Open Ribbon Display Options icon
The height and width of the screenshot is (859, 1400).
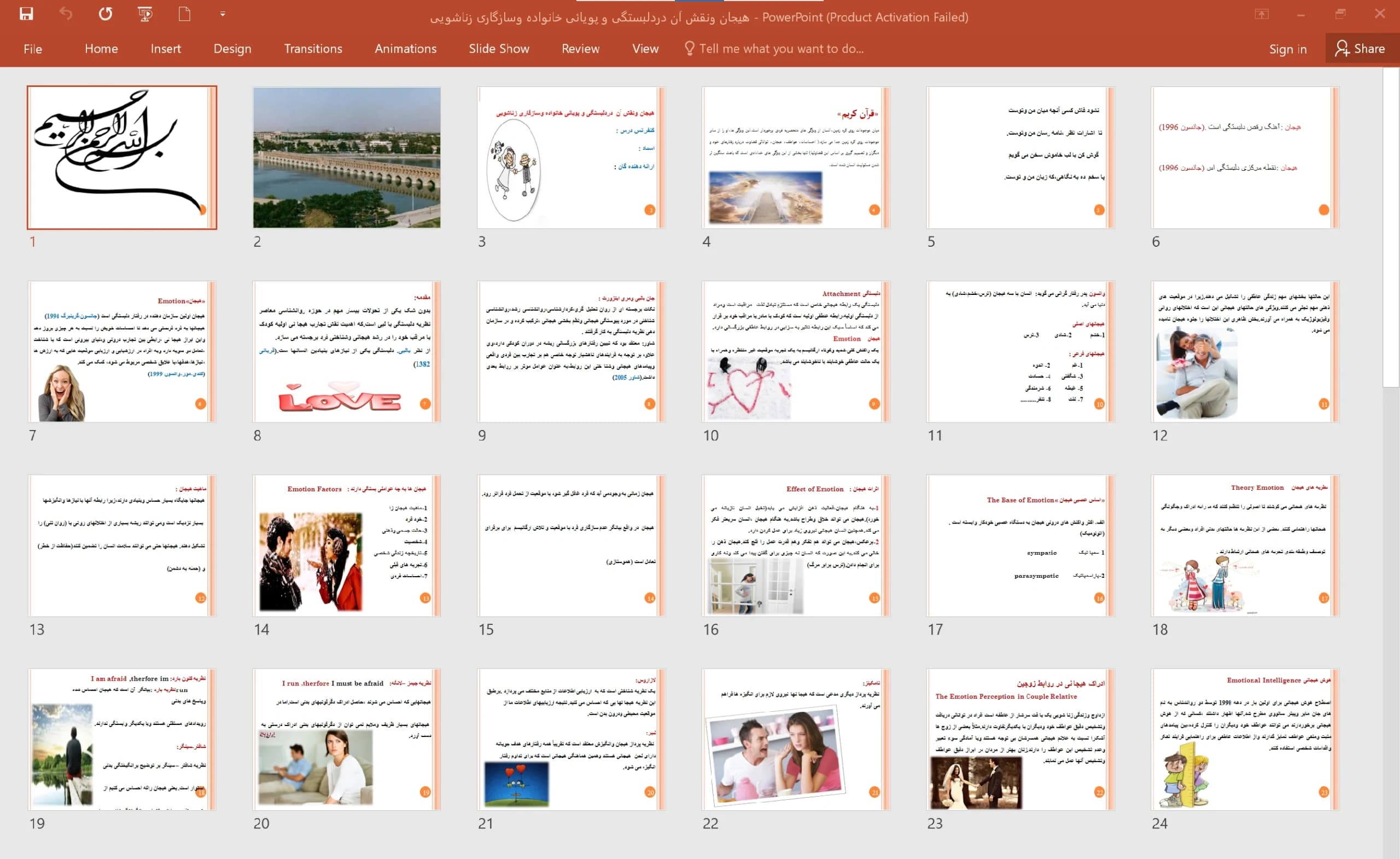(1261, 14)
